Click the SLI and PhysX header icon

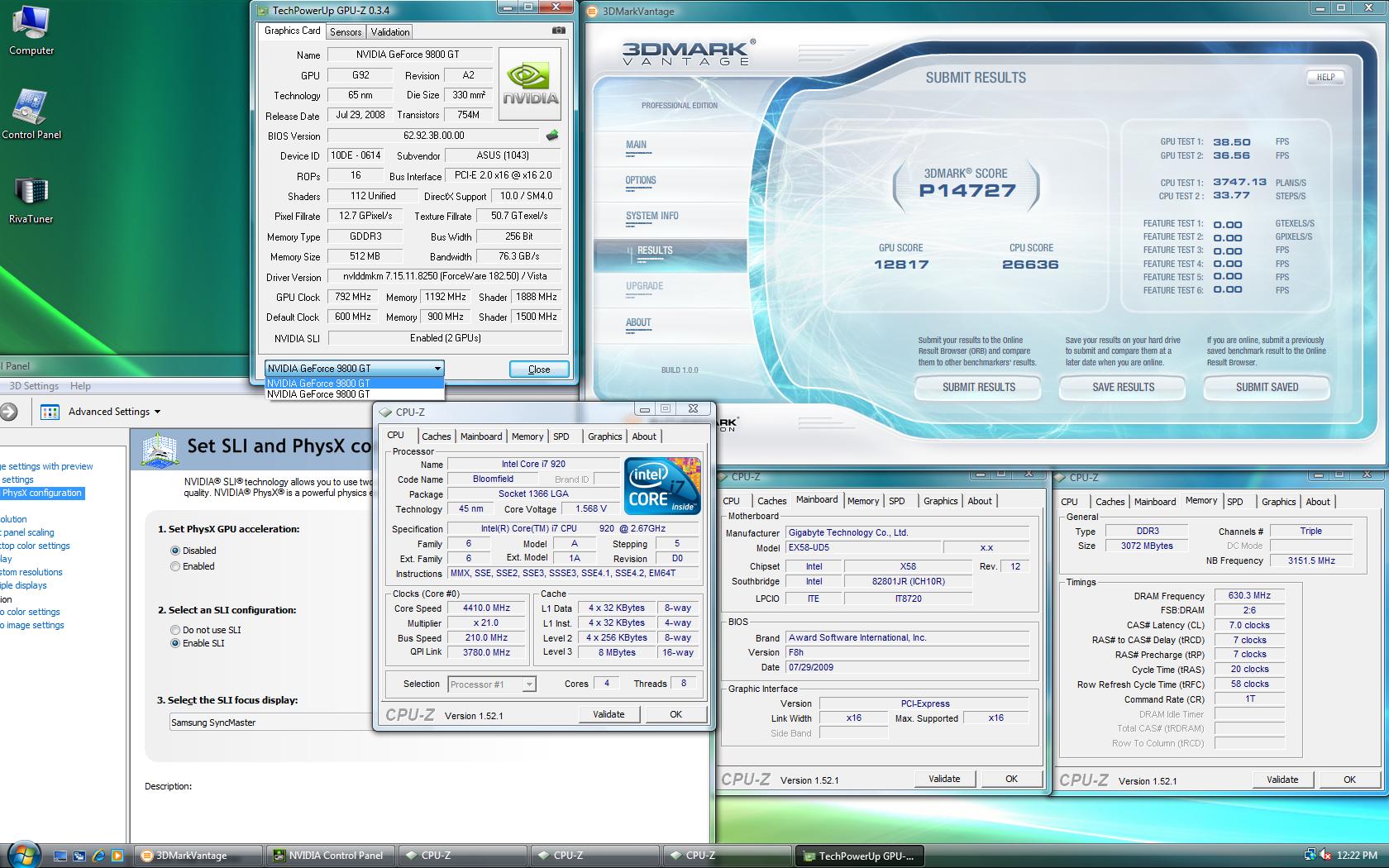point(160,449)
